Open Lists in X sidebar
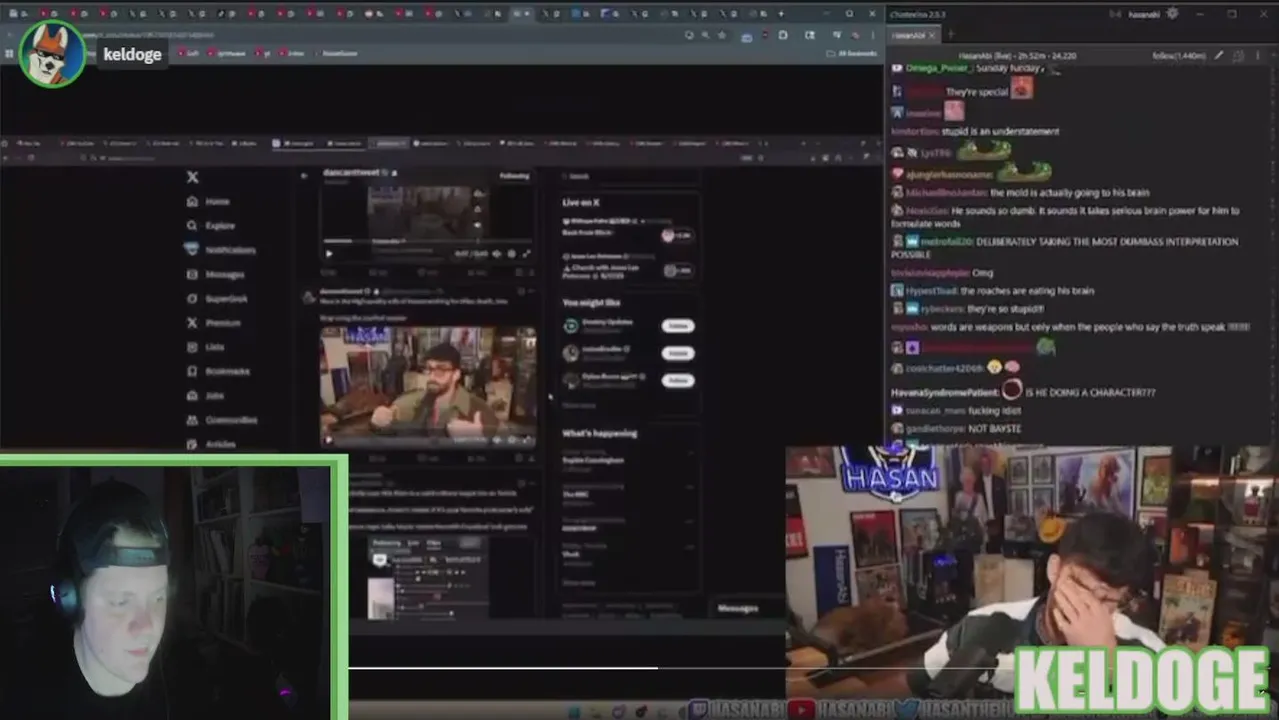Image resolution: width=1279 pixels, height=720 pixels. click(x=206, y=347)
